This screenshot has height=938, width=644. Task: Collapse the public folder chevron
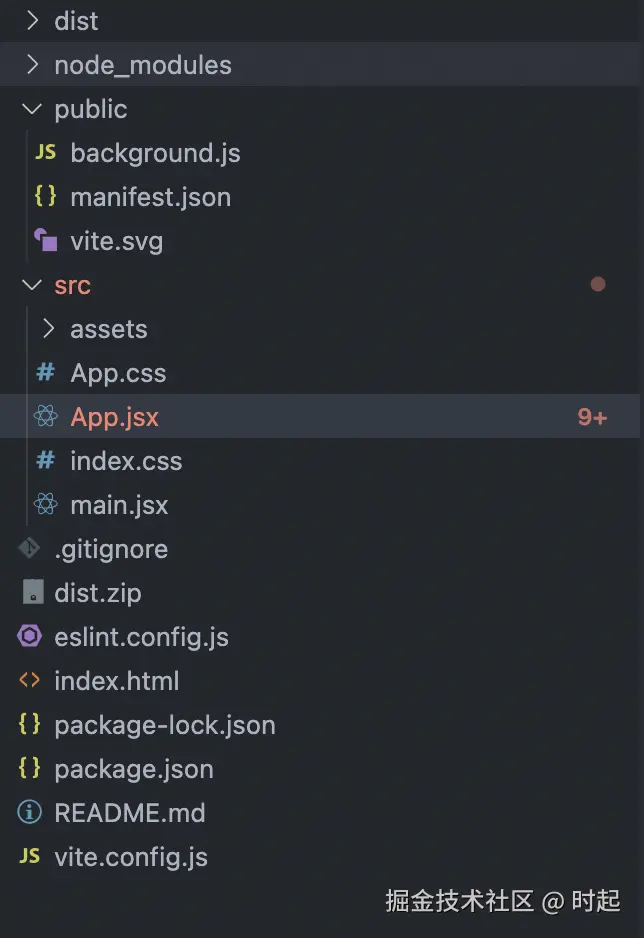tap(32, 109)
